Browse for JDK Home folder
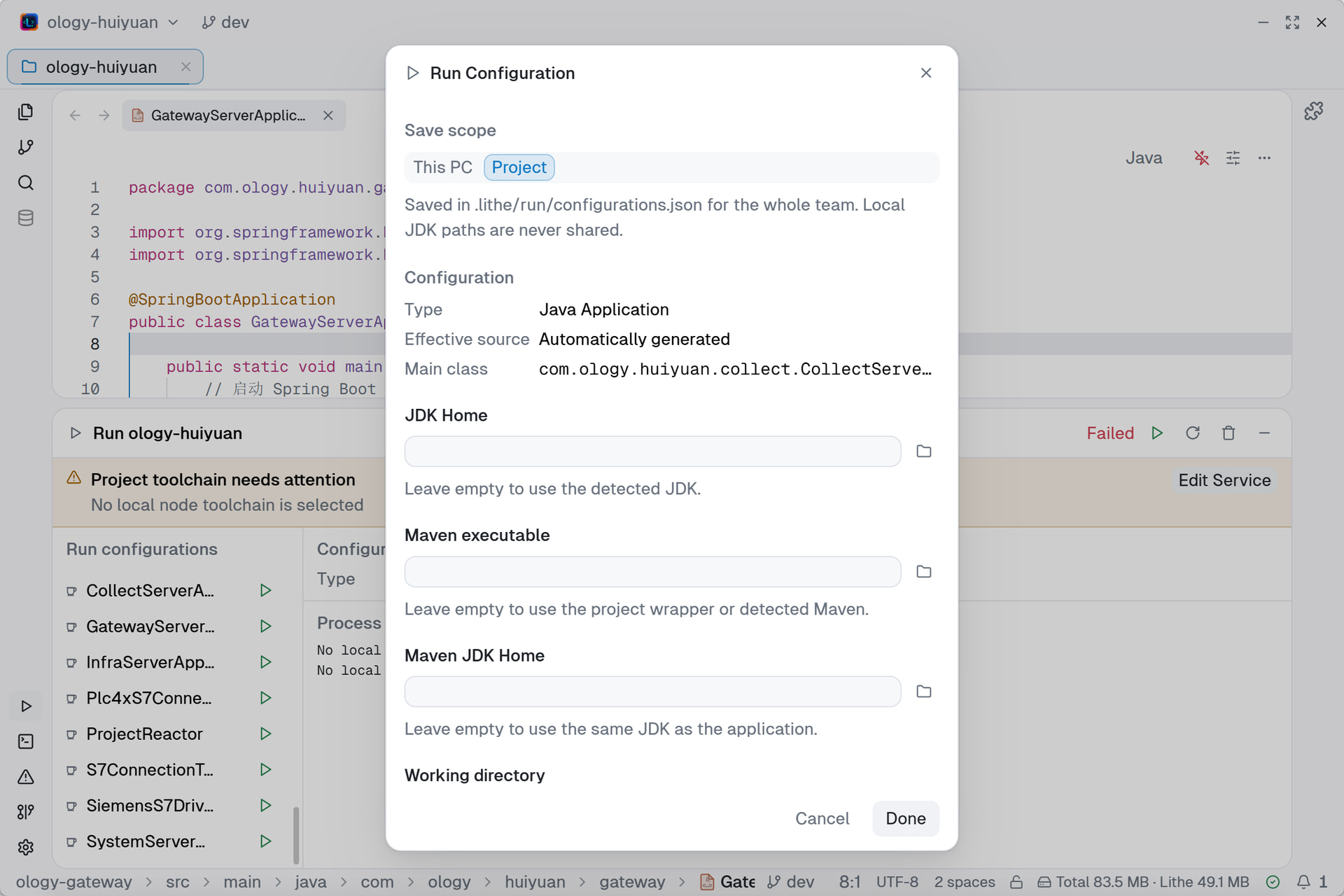Viewport: 1344px width, 896px height. 924,451
